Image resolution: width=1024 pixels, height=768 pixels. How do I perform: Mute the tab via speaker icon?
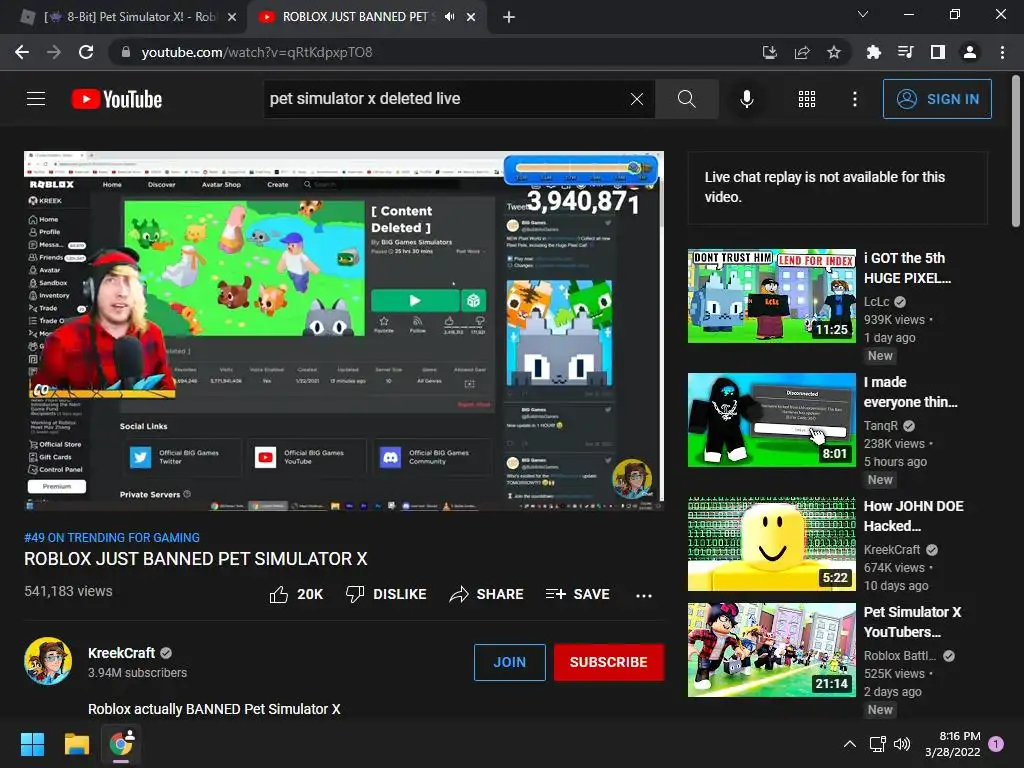click(x=449, y=17)
